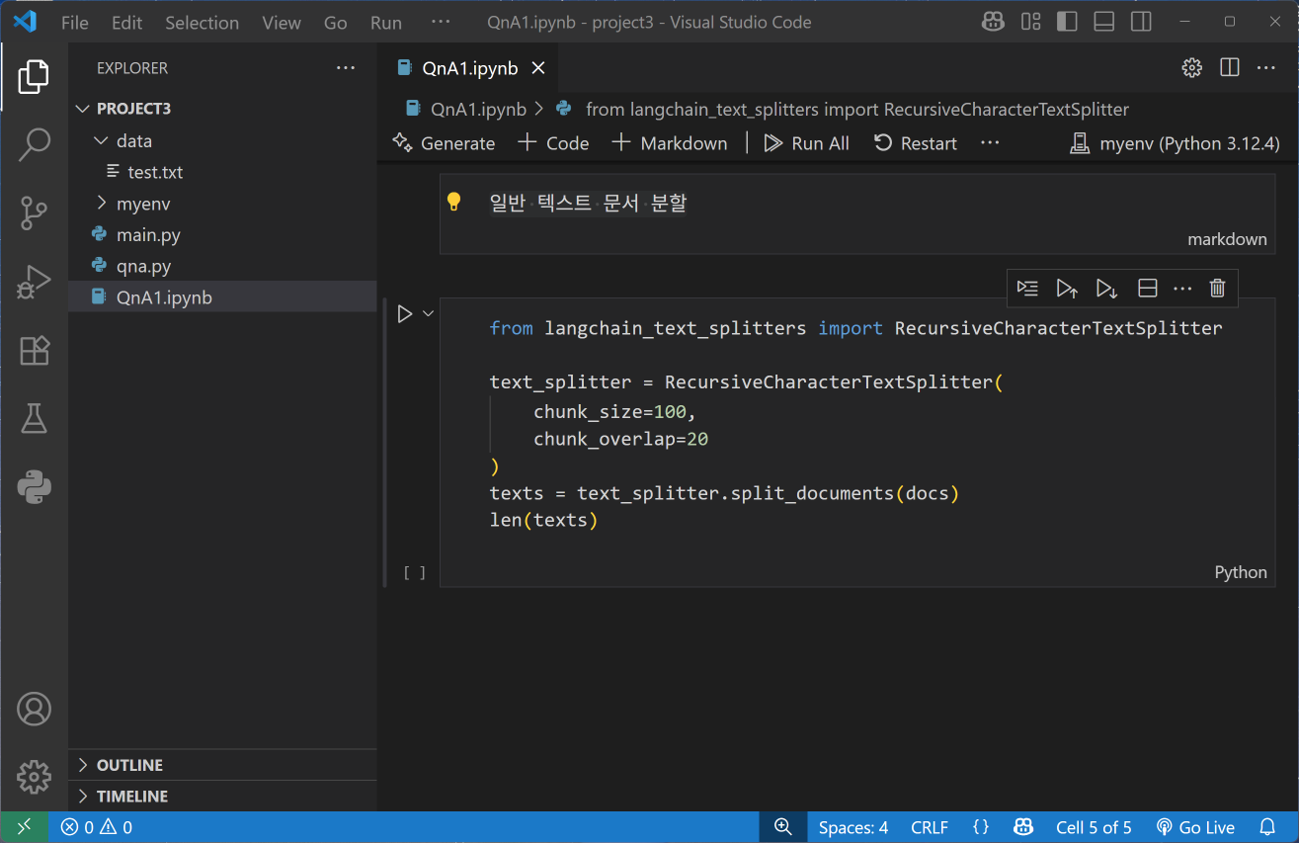Viewport: 1299px width, 843px height.
Task: Split the cell
Action: (1147, 288)
